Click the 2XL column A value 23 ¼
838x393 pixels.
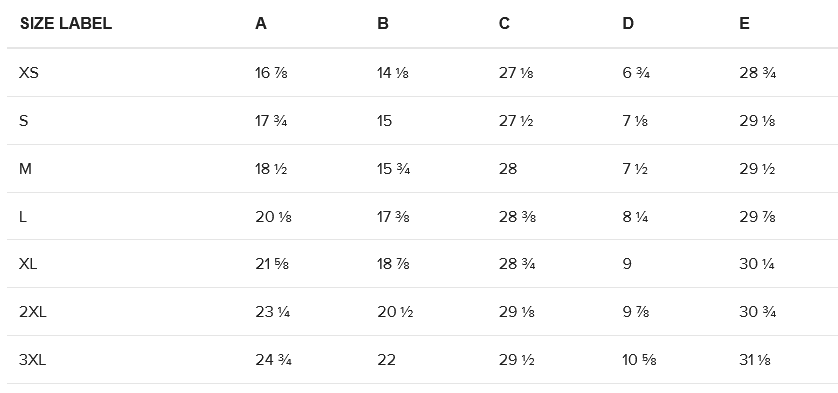(x=273, y=312)
